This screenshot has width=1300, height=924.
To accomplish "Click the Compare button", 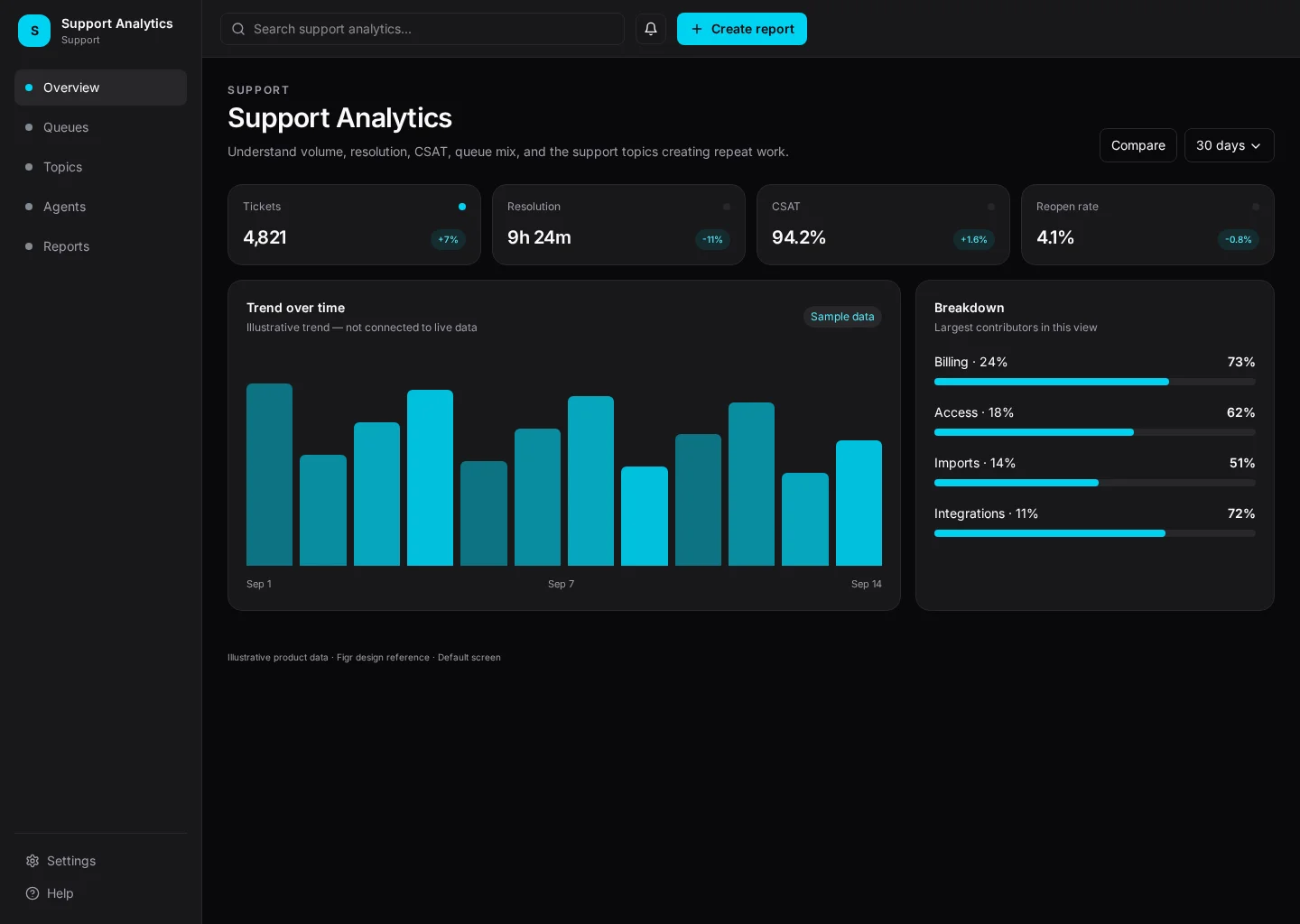I will pyautogui.click(x=1138, y=145).
